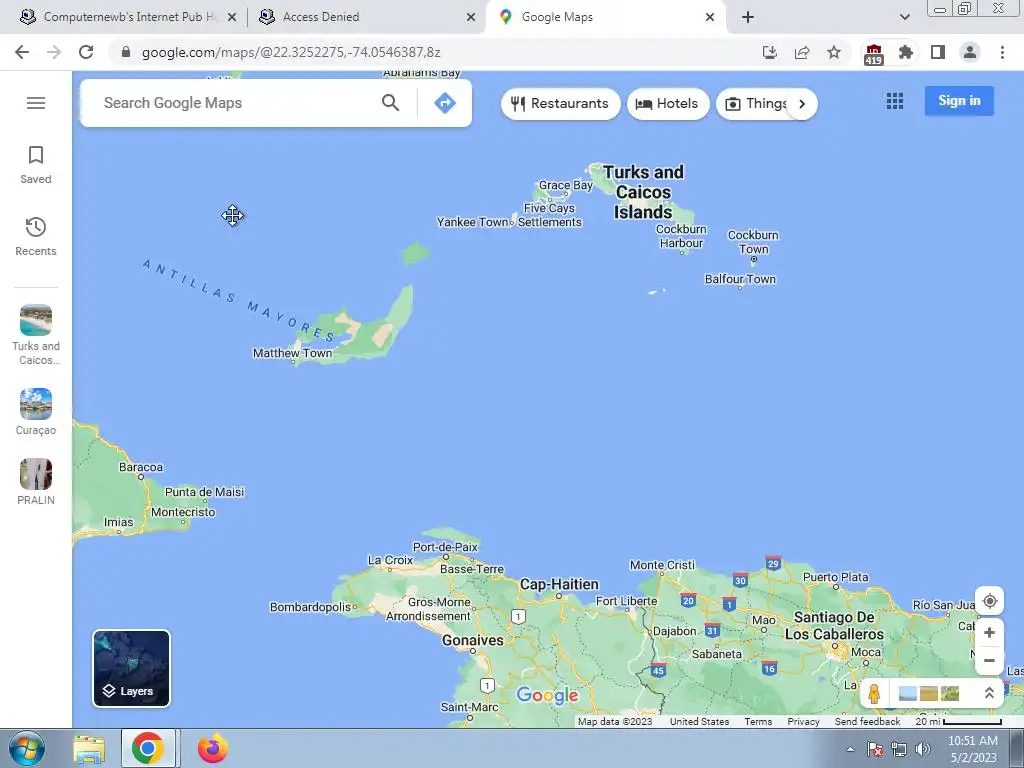Open File Explorer from taskbar
This screenshot has height=768, width=1024.
click(x=89, y=749)
